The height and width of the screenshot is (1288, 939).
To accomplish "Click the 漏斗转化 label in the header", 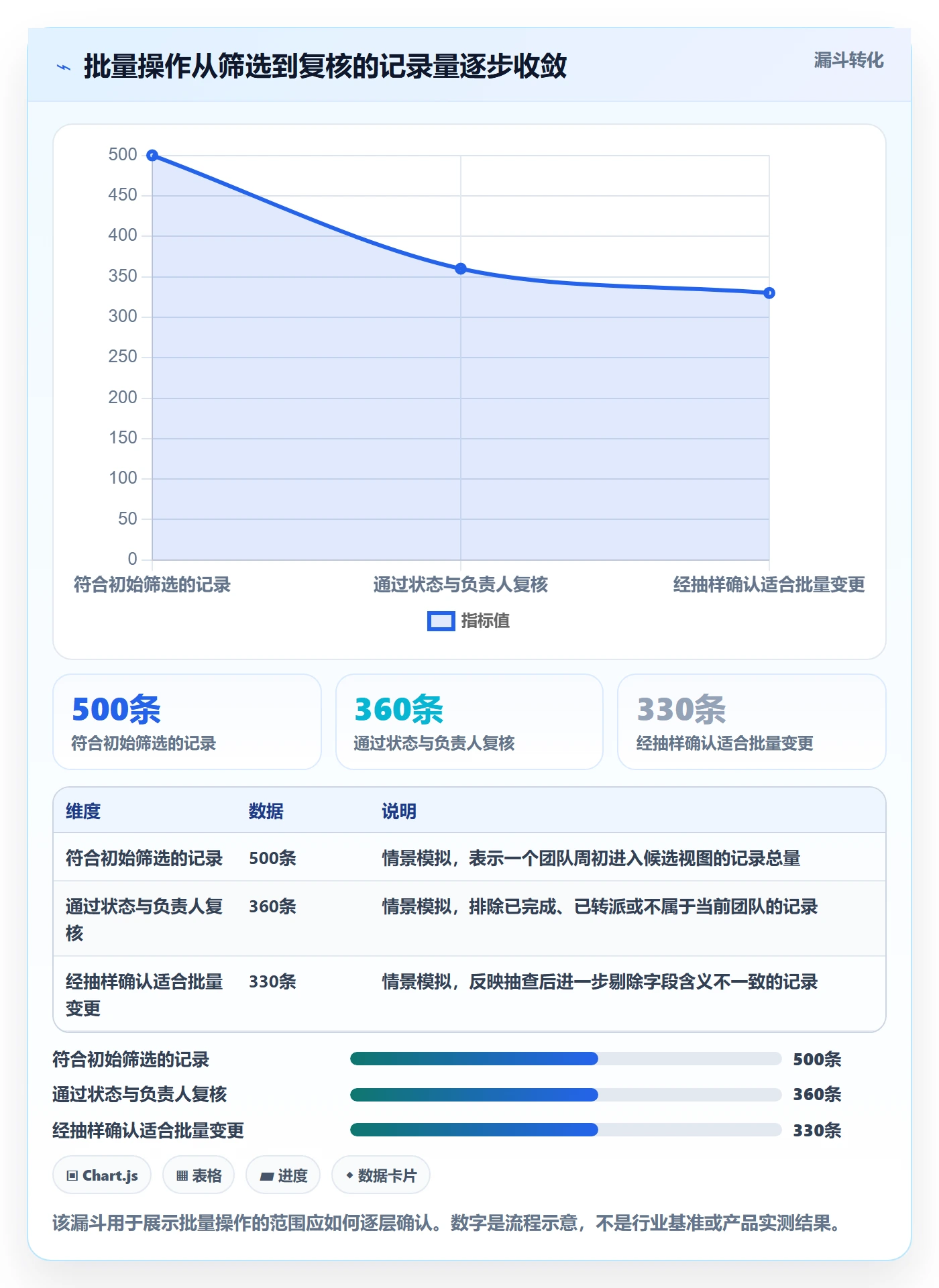I will [848, 60].
